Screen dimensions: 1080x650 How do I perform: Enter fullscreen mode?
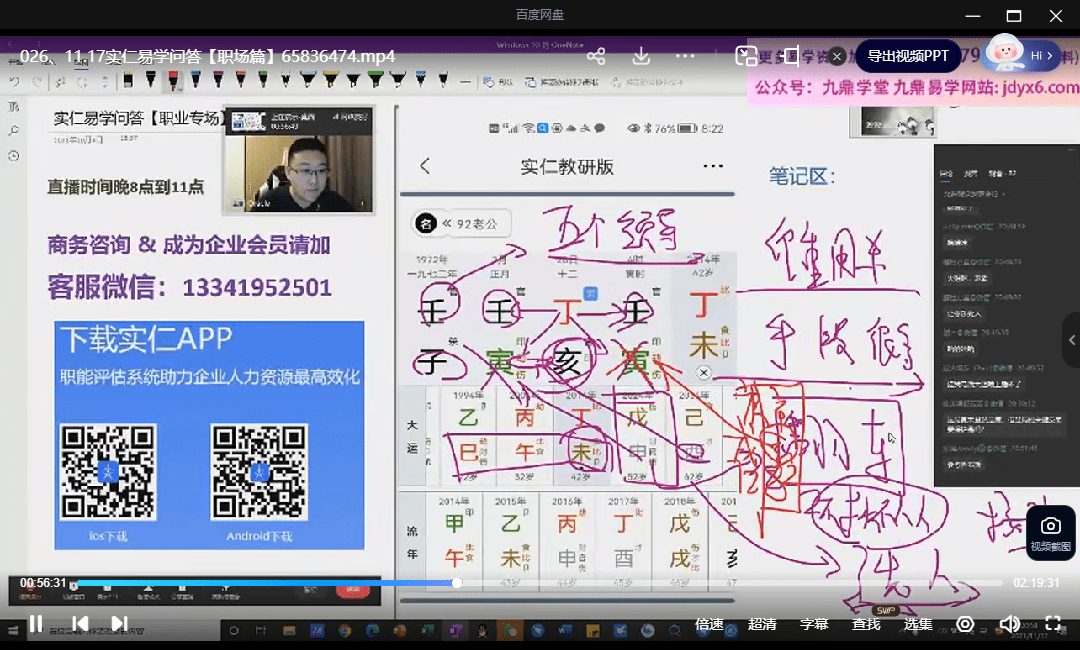[1053, 624]
